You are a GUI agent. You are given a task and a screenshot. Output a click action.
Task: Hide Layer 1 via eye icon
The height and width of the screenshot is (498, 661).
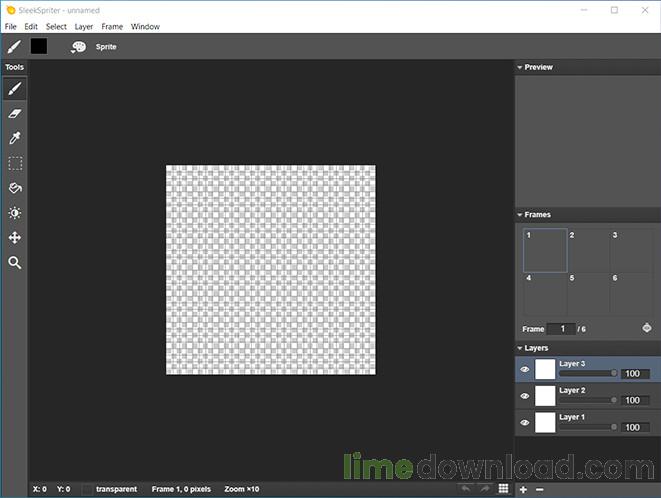point(524,423)
